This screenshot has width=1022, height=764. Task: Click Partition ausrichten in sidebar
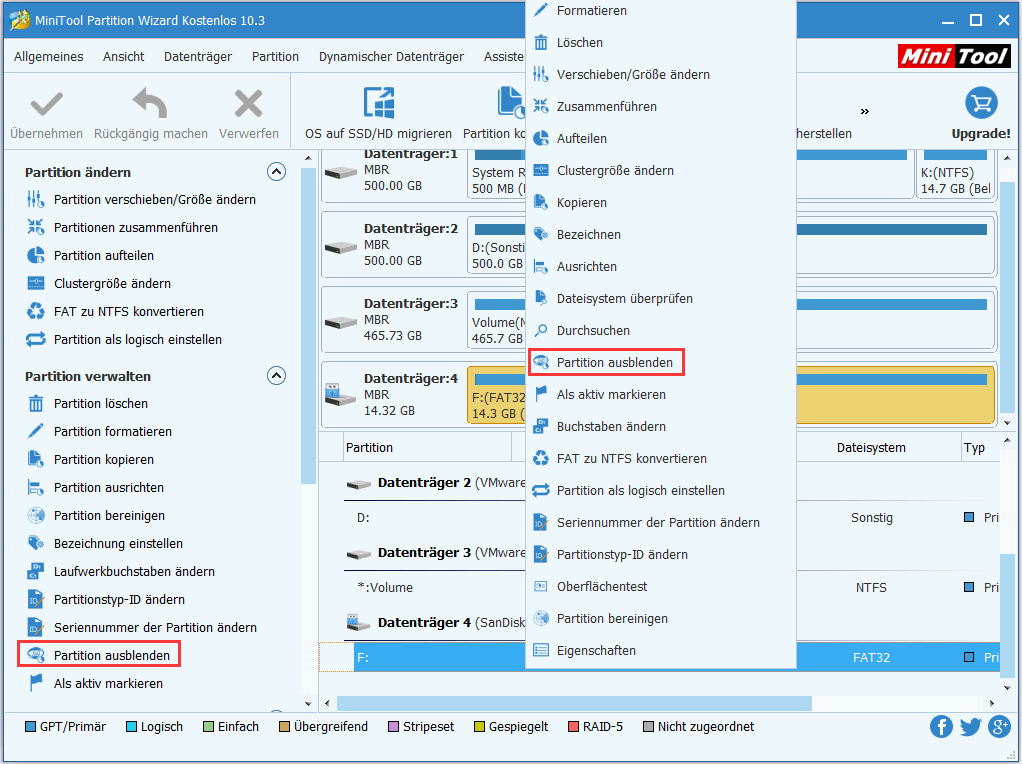(x=109, y=487)
